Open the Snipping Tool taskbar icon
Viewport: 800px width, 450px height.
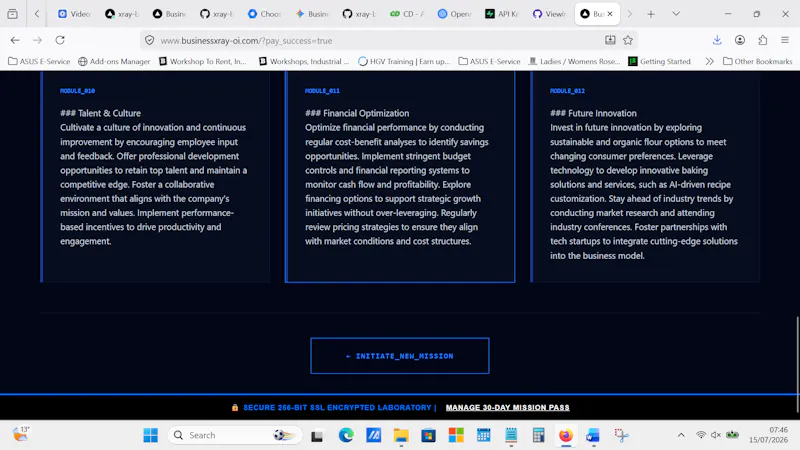(621, 435)
